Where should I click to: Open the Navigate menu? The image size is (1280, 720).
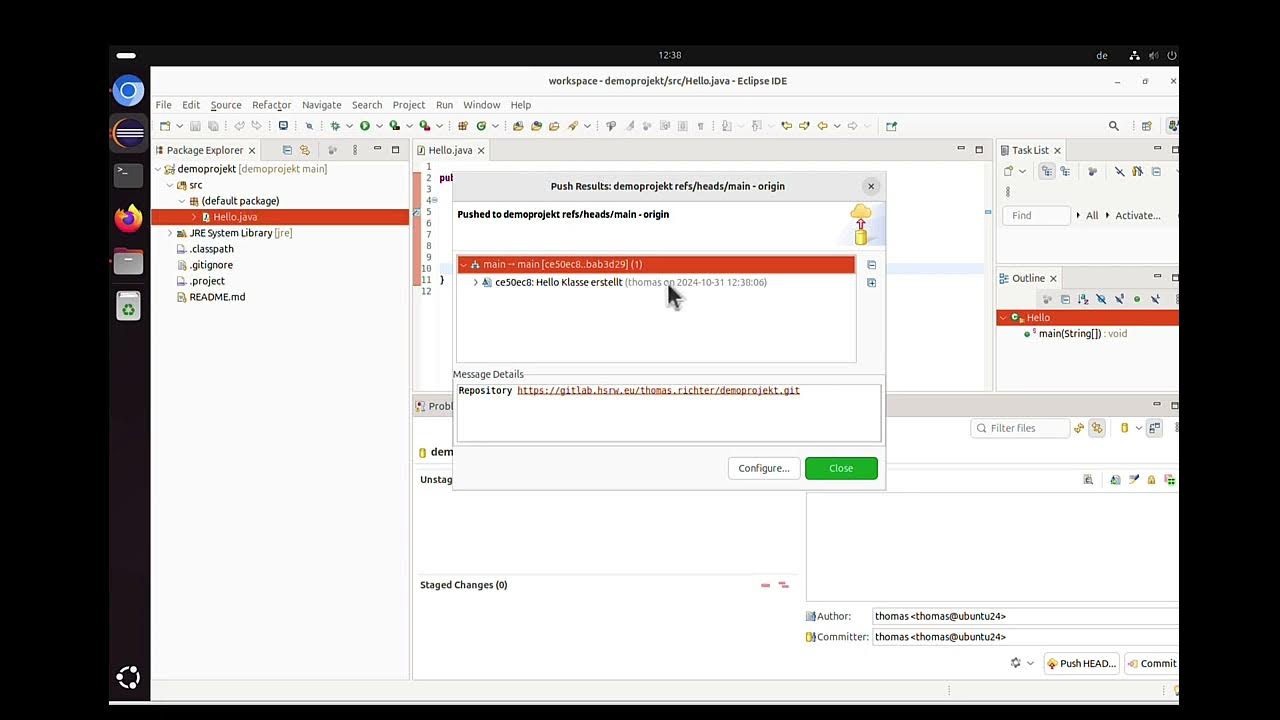tap(321, 105)
